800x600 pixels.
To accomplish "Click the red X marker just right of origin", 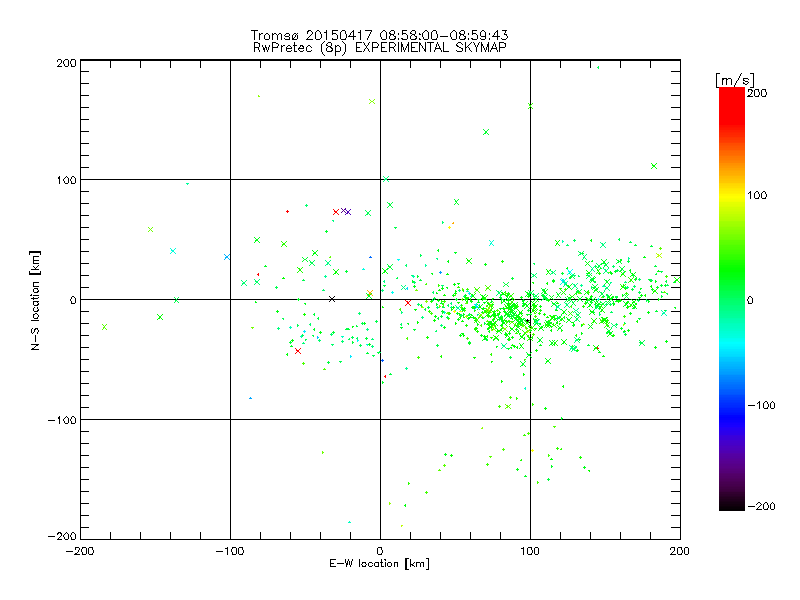I will [x=408, y=303].
